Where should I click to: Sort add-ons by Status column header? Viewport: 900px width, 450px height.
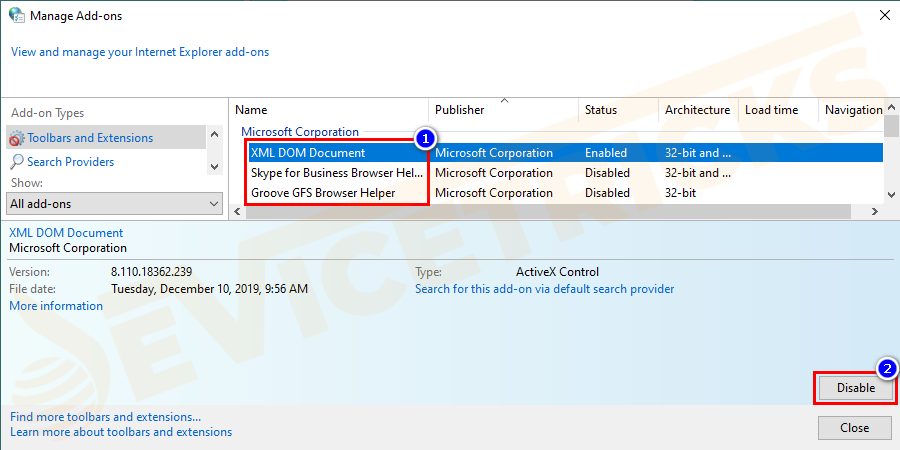coord(618,110)
